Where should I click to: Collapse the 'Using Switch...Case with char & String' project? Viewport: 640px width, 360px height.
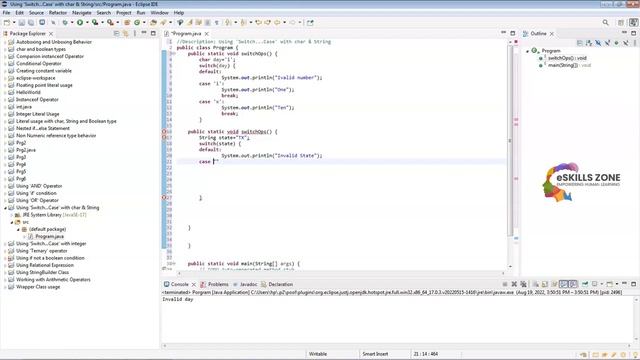(x=5, y=208)
